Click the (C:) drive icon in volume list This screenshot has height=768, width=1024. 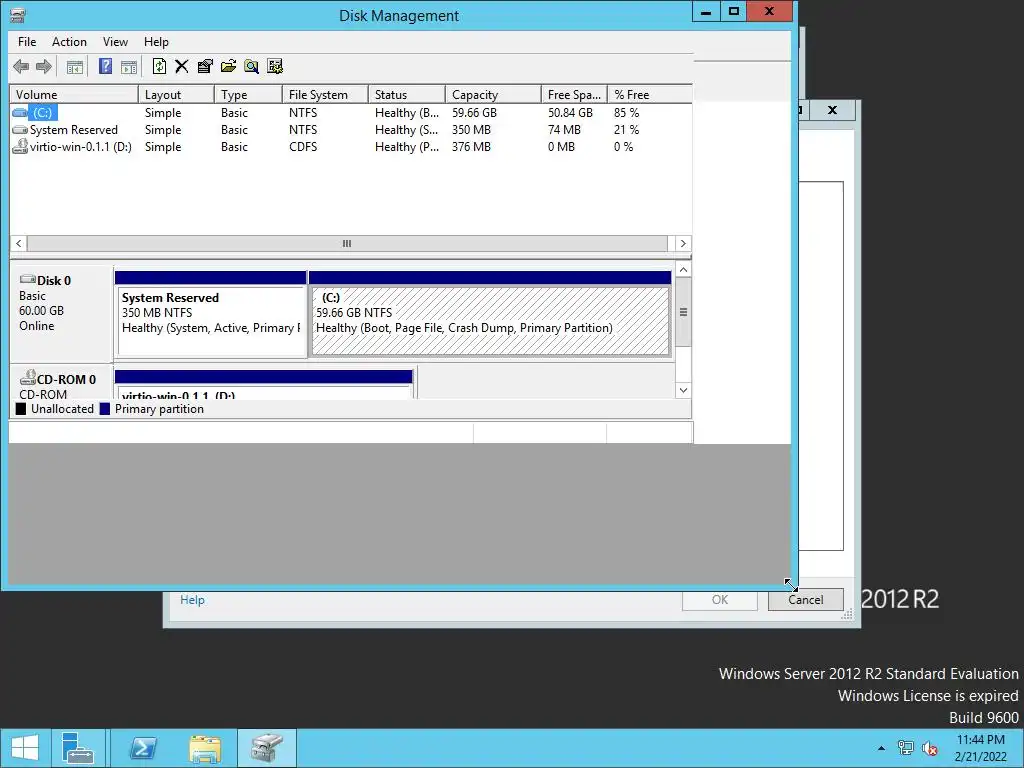(x=20, y=113)
